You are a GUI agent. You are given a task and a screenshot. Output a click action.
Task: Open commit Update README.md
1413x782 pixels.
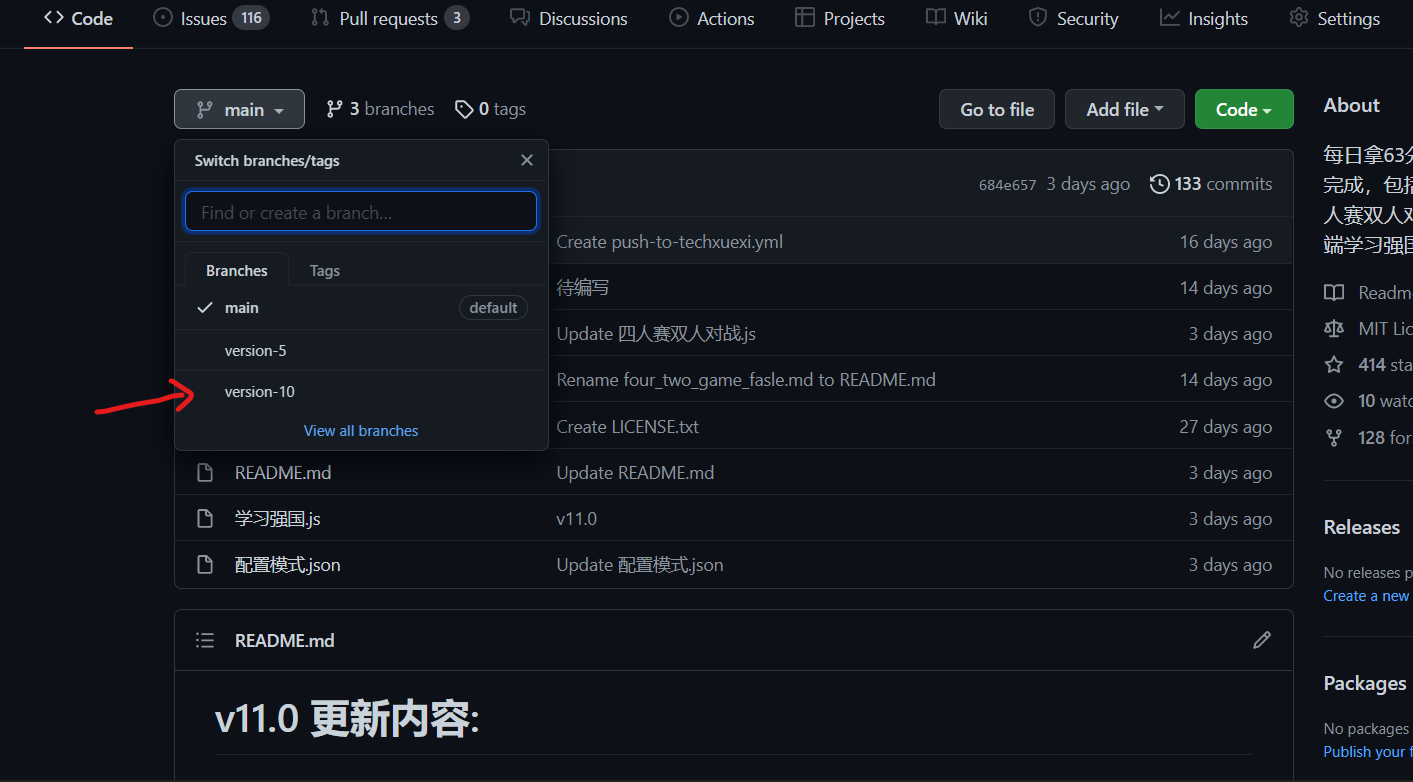[635, 473]
